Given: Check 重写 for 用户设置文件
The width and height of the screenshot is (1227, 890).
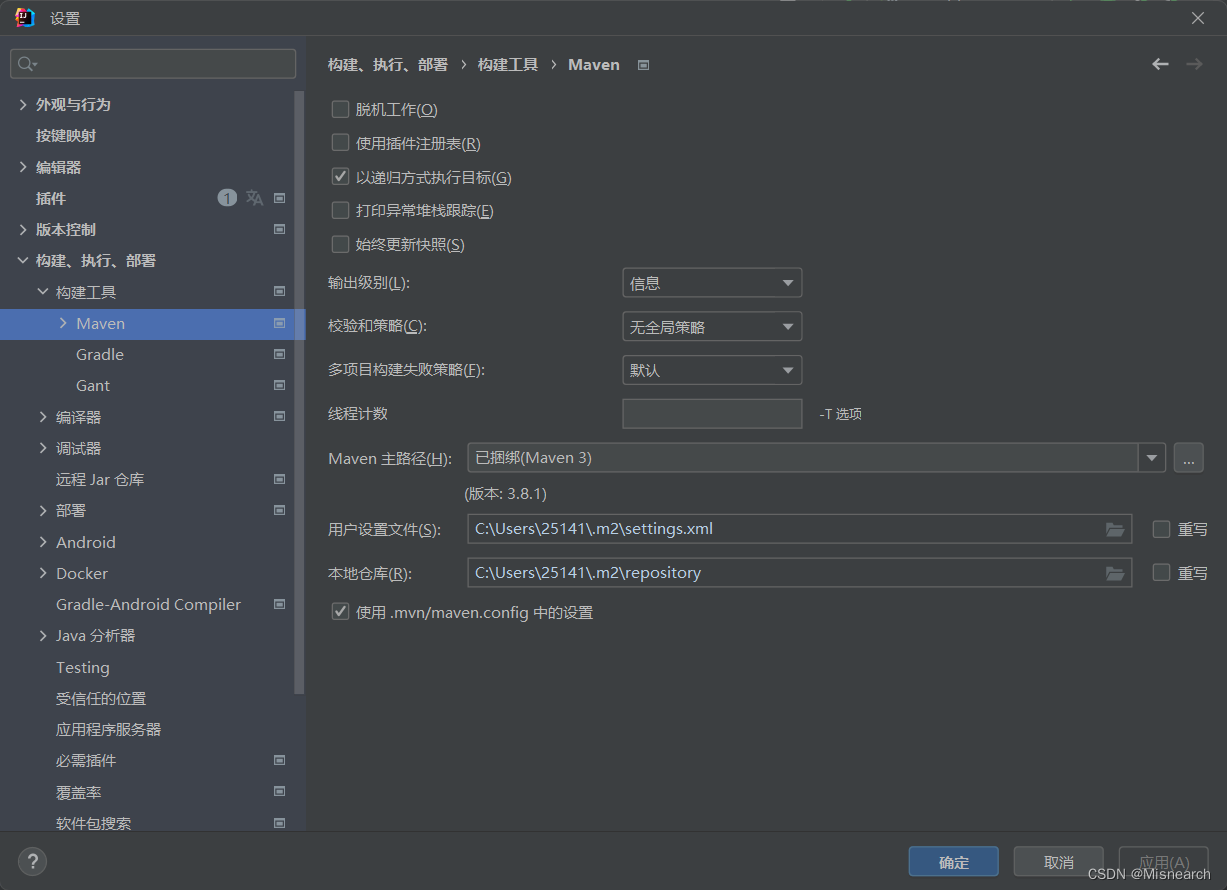Looking at the screenshot, I should pyautogui.click(x=1161, y=529).
